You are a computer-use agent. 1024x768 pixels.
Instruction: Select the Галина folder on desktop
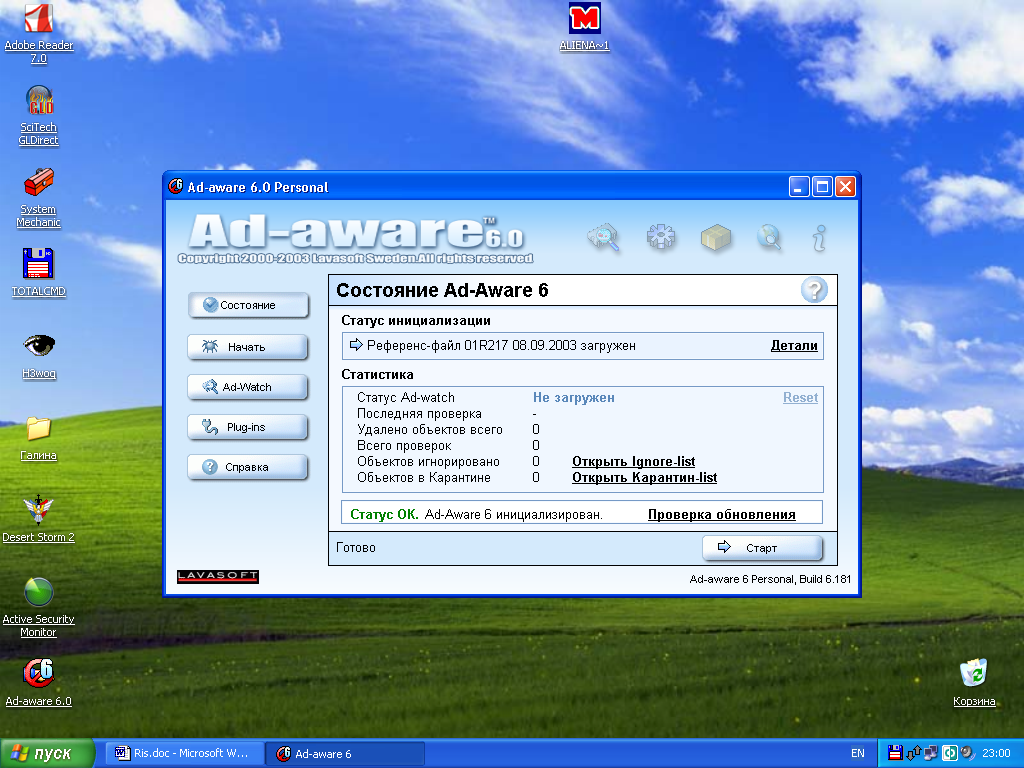pyautogui.click(x=39, y=438)
